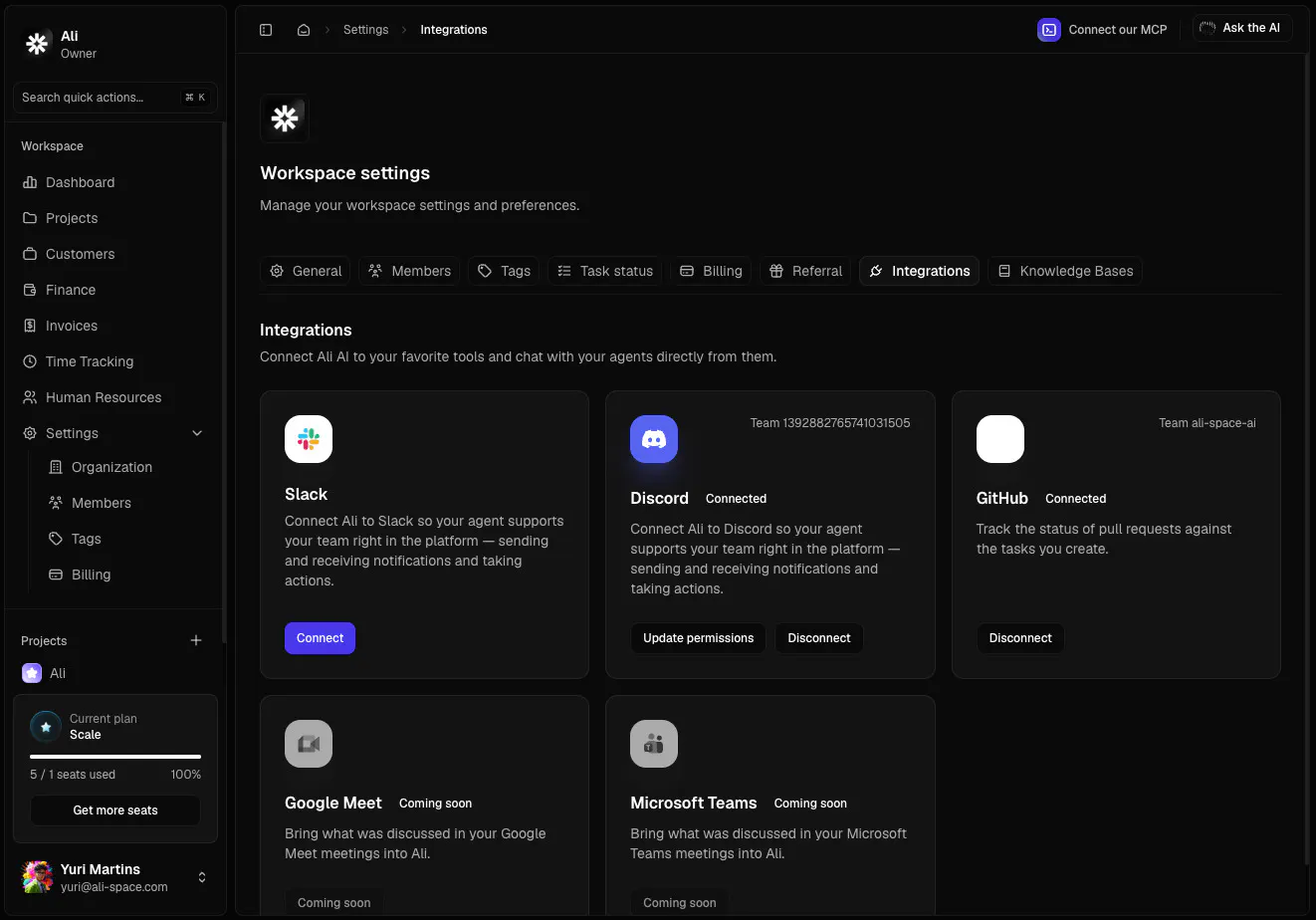Add a new project with plus icon
This screenshot has width=1316, height=920.
[196, 640]
